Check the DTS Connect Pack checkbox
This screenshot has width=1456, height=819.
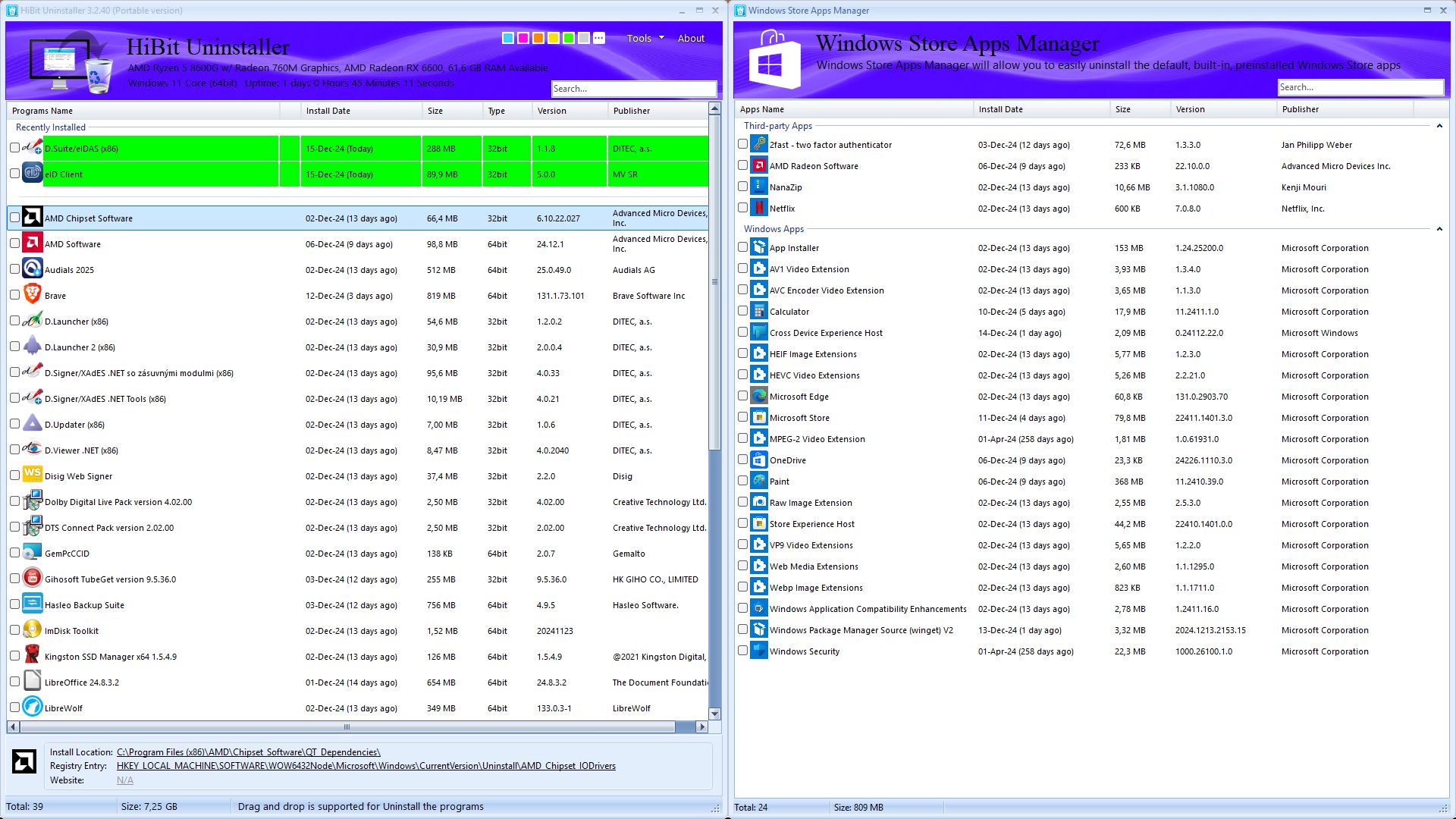pos(14,527)
